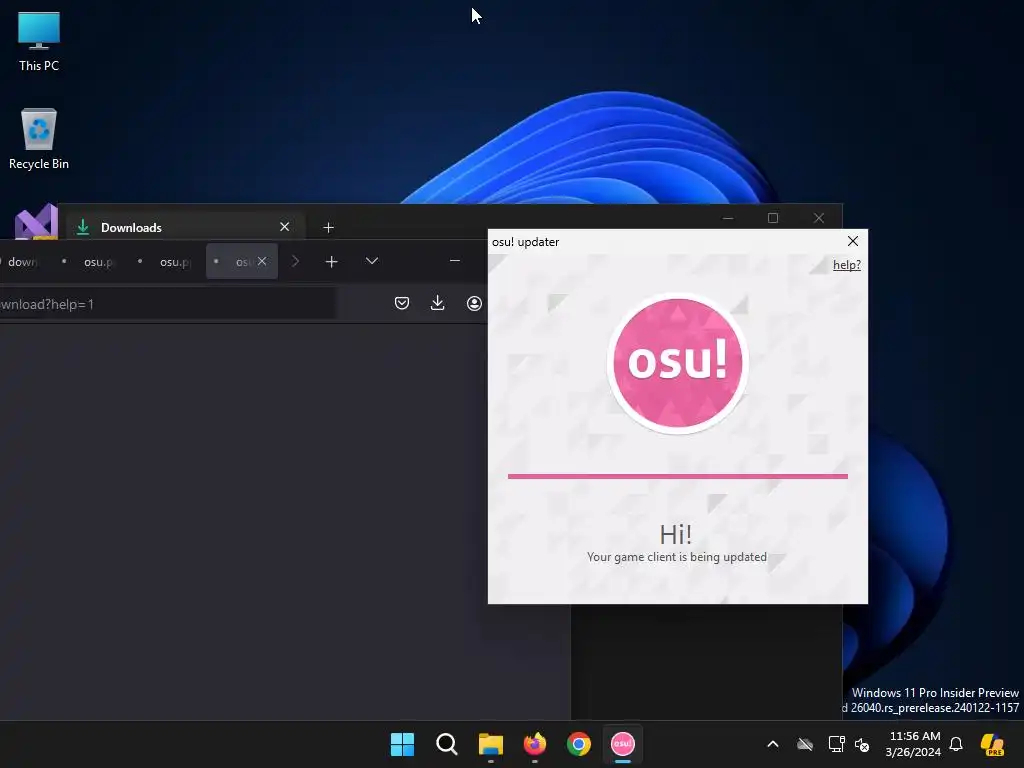Open a new Firefox tab with the plus
1024x768 pixels.
tap(331, 262)
